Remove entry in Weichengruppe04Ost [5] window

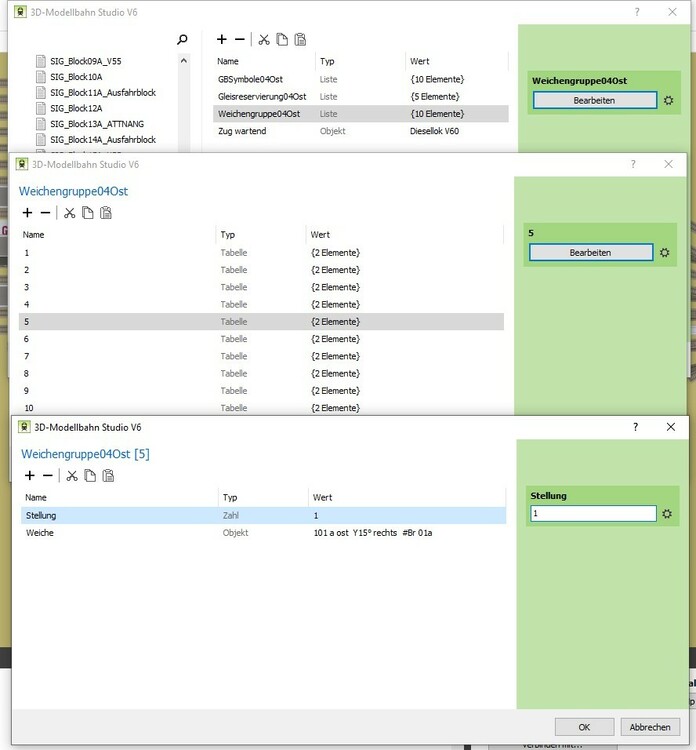click(48, 475)
